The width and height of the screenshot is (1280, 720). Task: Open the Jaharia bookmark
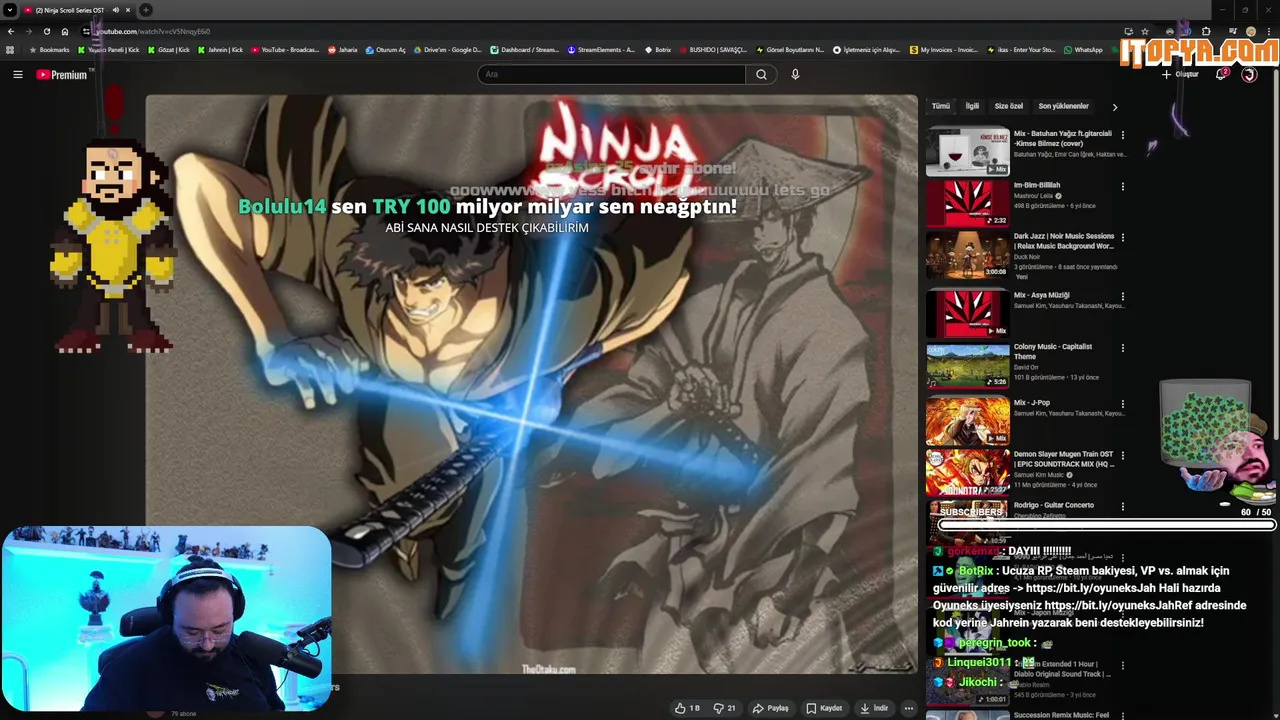(x=342, y=50)
